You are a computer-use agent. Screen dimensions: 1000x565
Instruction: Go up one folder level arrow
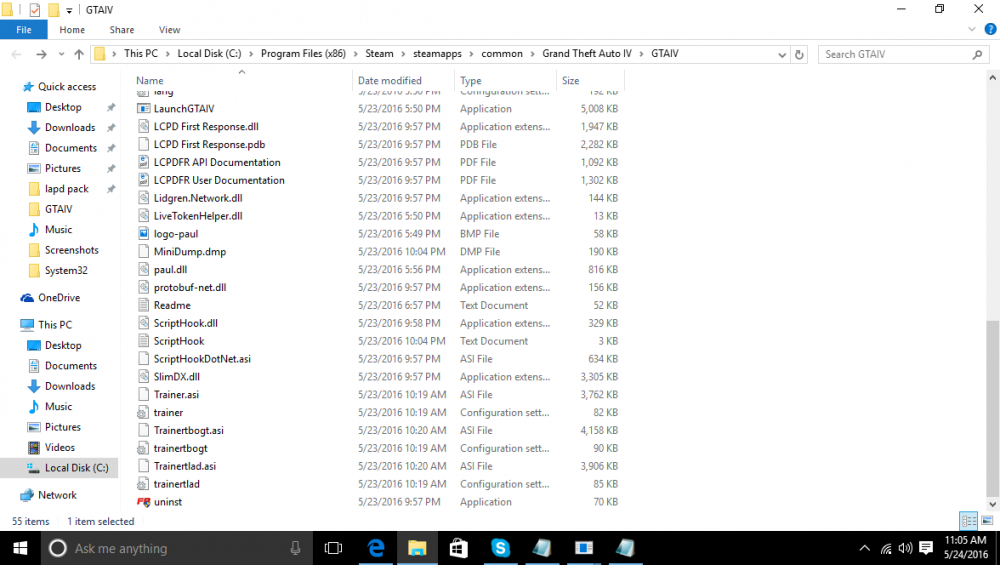coord(79,54)
